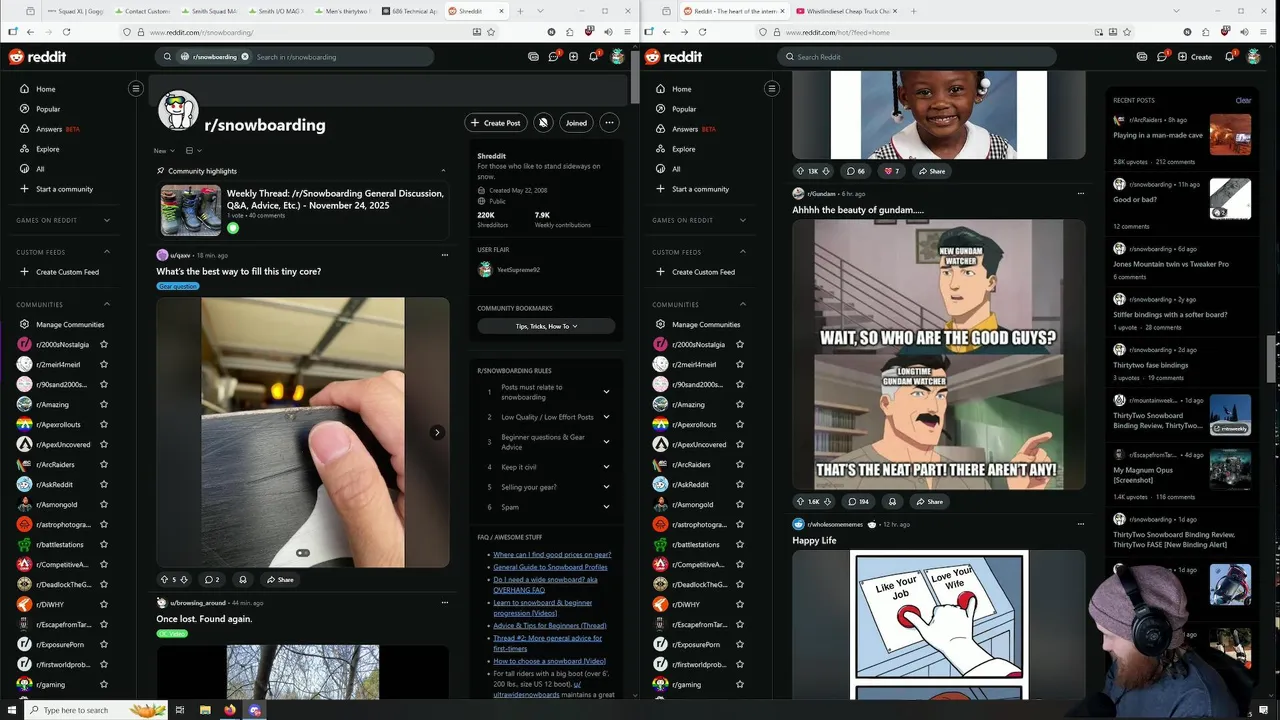Create Custom Feed in left window
Viewport: 1280px width, 720px height.
point(67,272)
